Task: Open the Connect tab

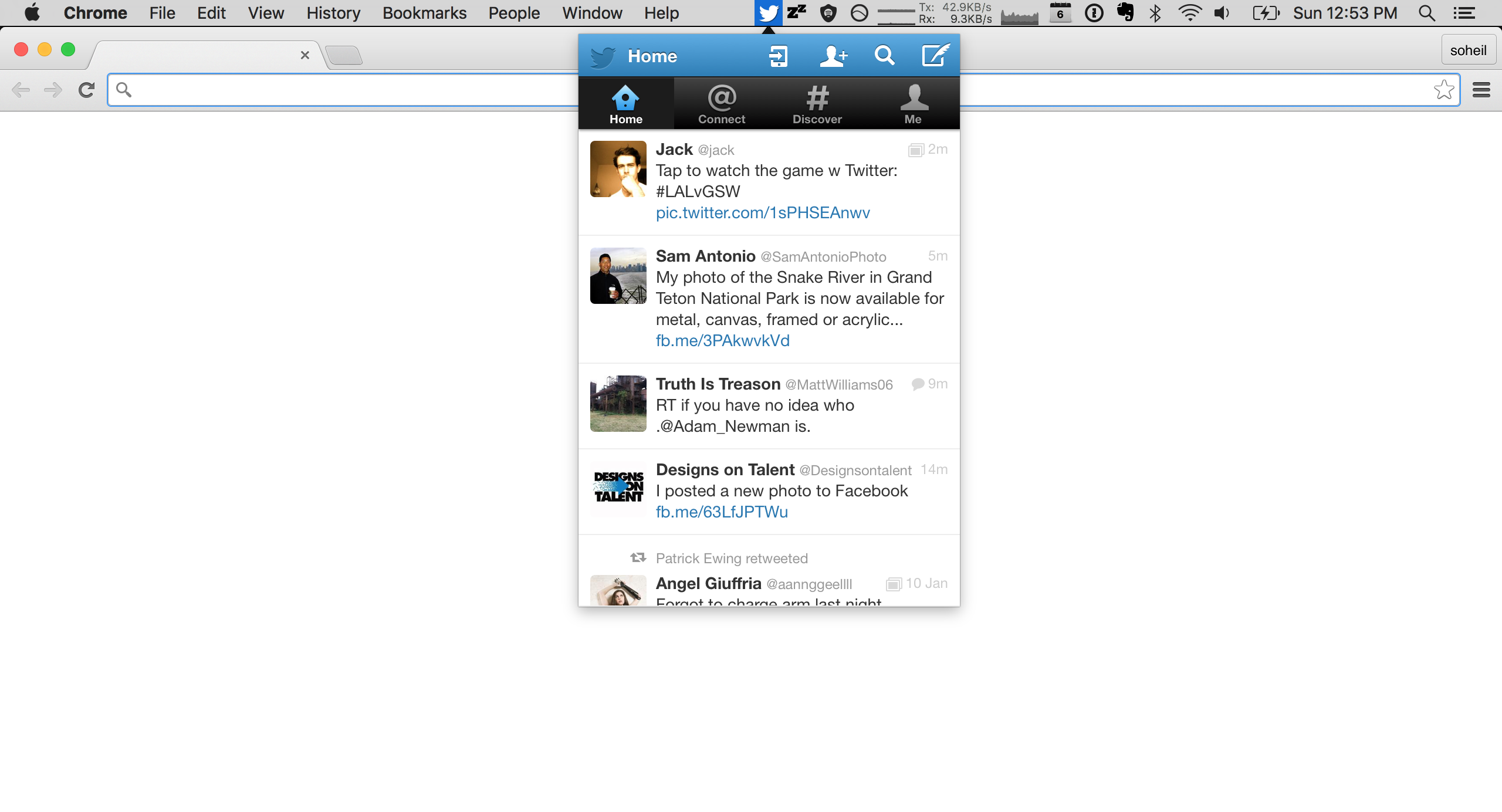Action: tap(721, 103)
